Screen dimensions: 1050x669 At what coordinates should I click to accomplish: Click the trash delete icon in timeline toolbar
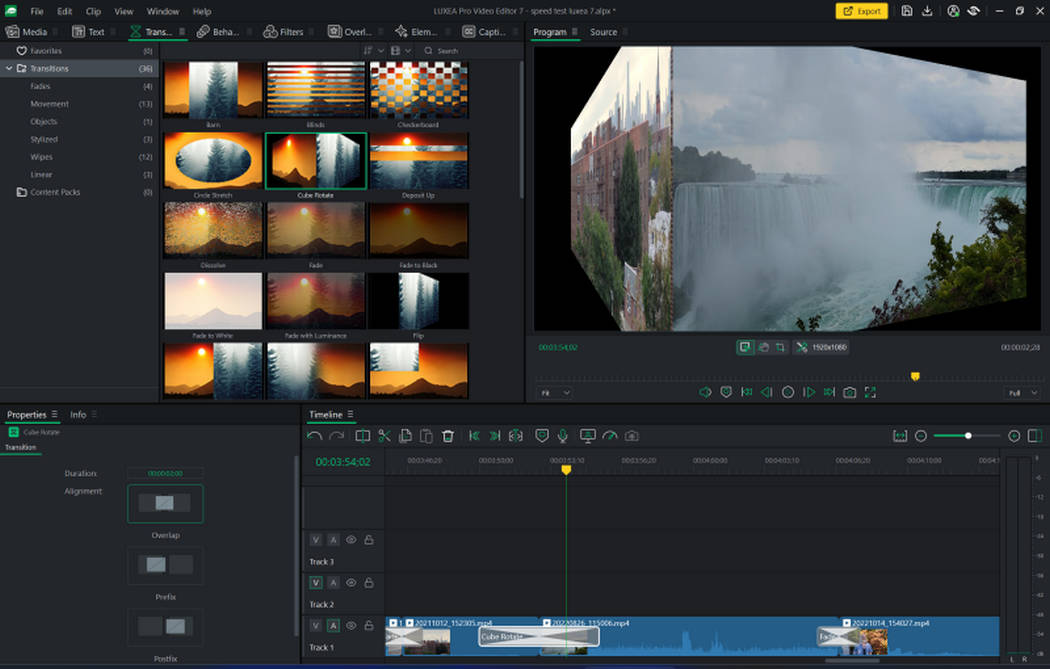448,436
